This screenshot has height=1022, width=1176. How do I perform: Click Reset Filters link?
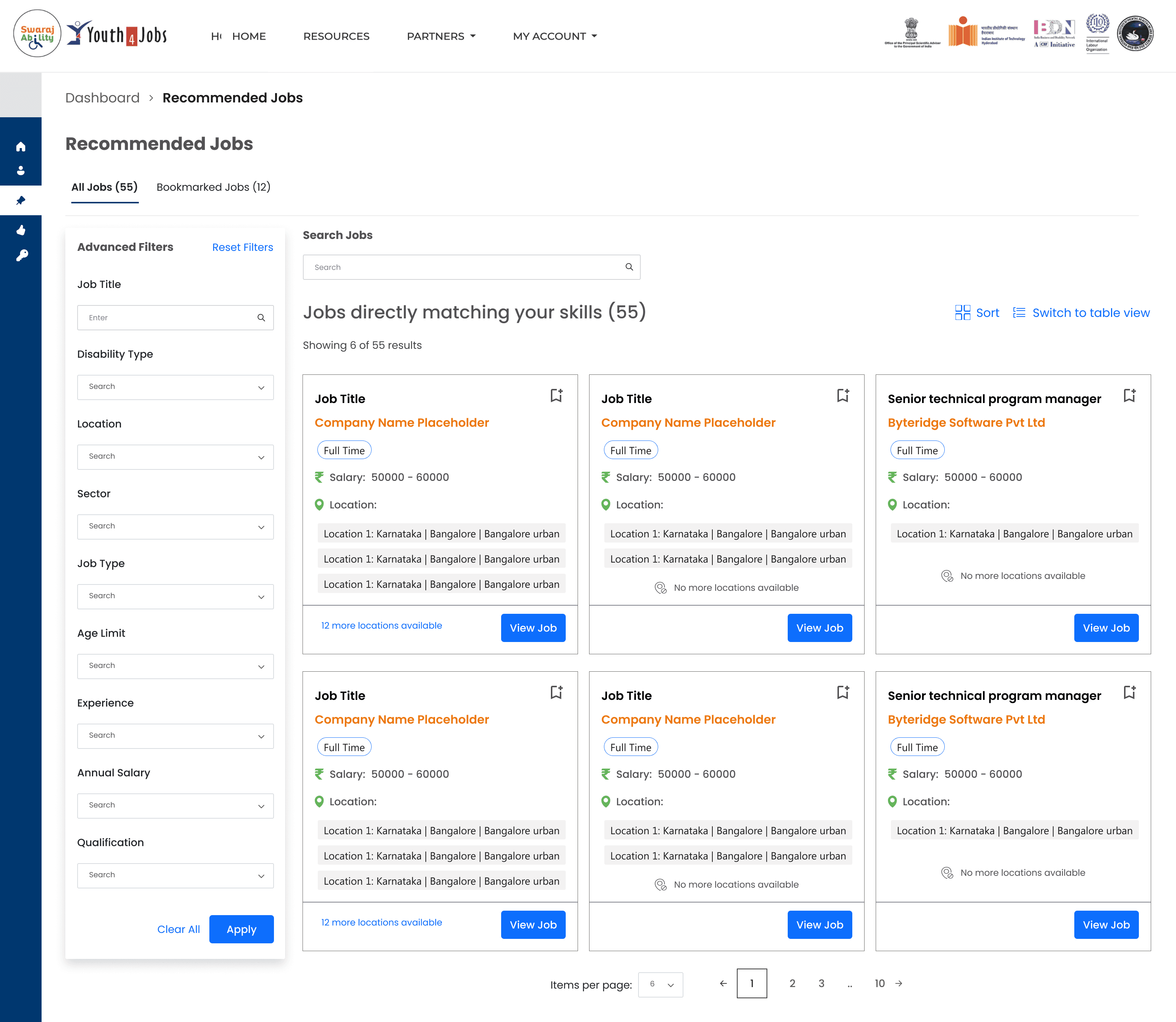coord(242,247)
